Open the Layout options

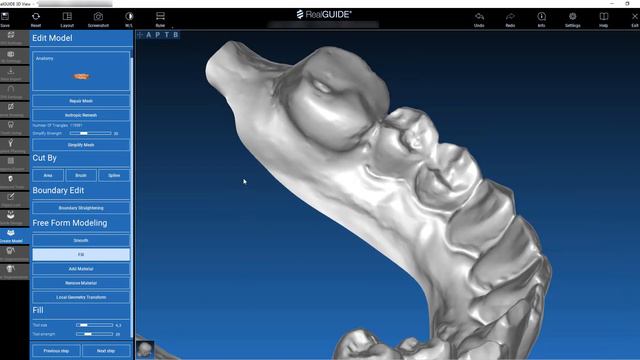tap(67, 19)
